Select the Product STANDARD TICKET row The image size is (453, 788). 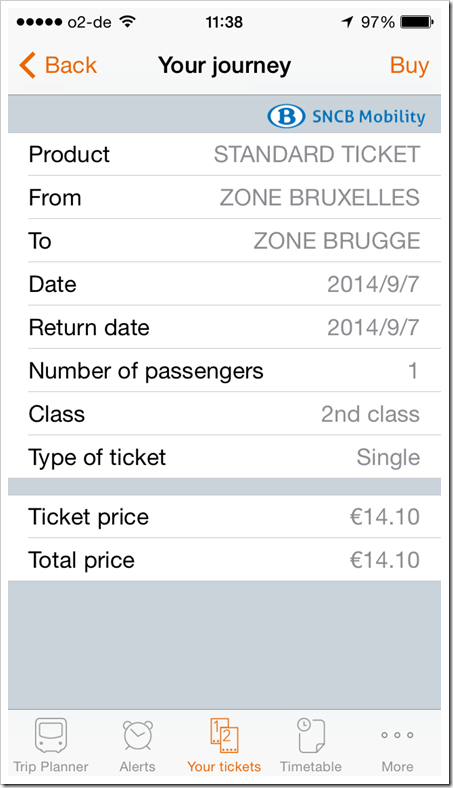coord(224,154)
